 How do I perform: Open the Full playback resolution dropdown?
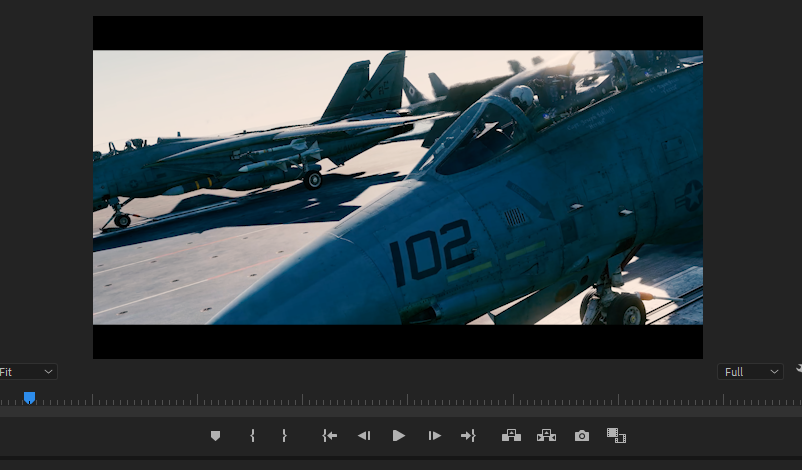point(750,372)
